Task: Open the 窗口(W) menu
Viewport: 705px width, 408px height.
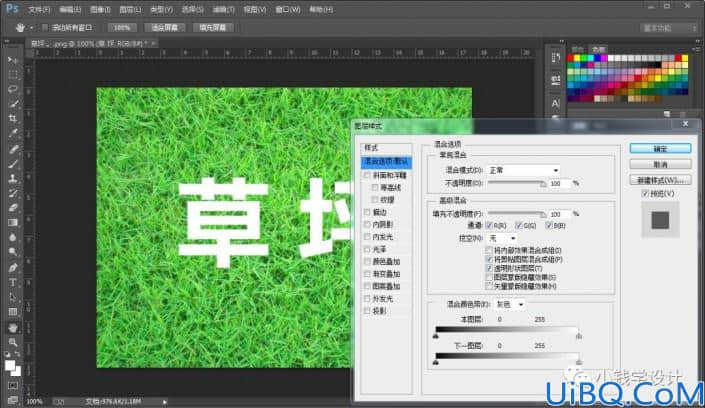Action: pyautogui.click(x=288, y=9)
